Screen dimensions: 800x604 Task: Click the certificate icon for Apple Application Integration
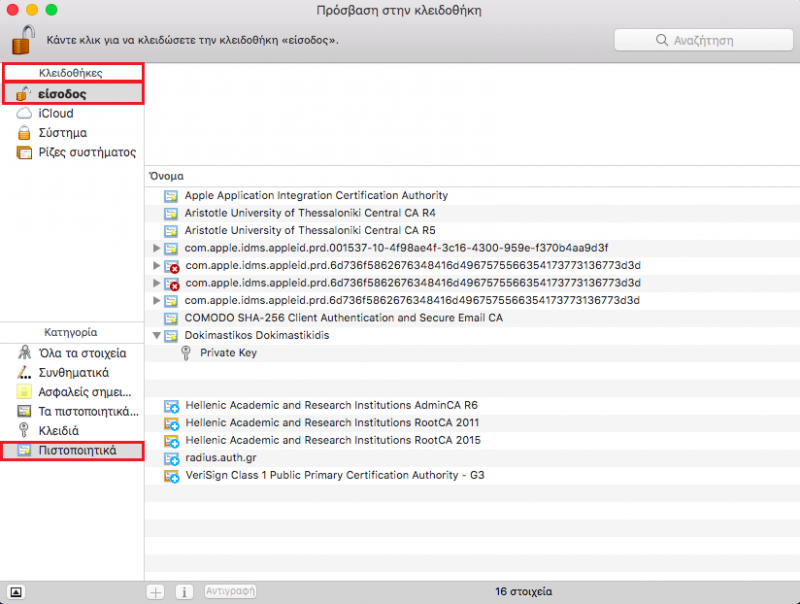click(171, 196)
